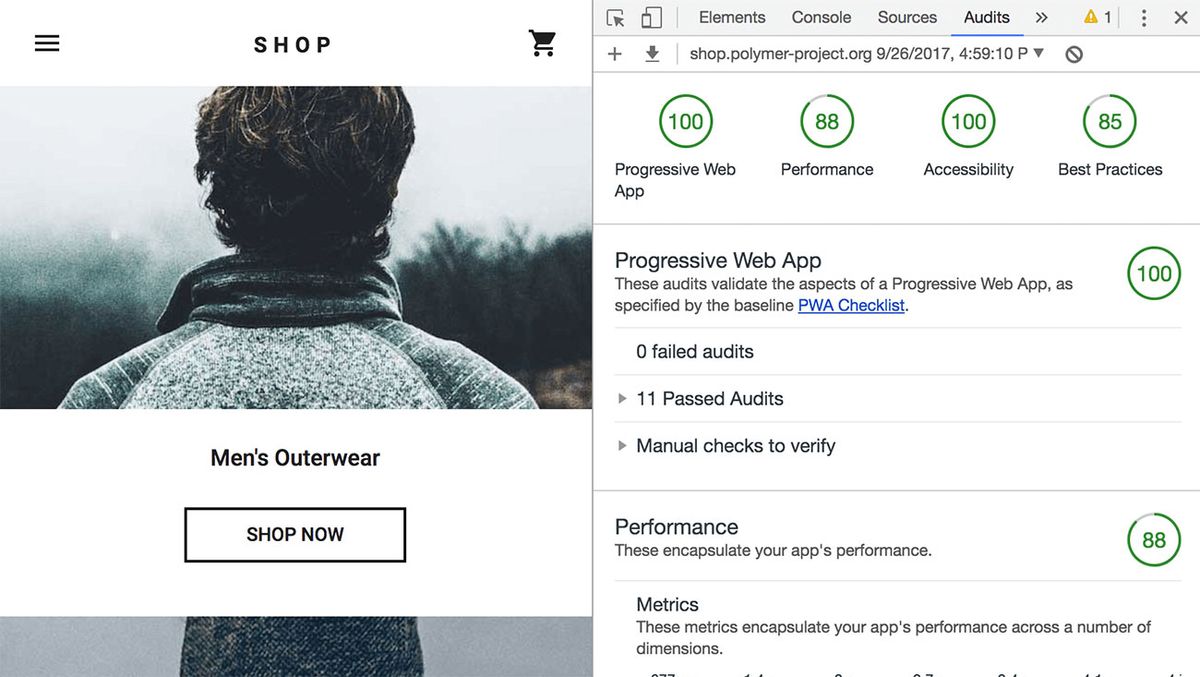Clear audits using the block icon
This screenshot has height=677, width=1200.
click(1075, 53)
